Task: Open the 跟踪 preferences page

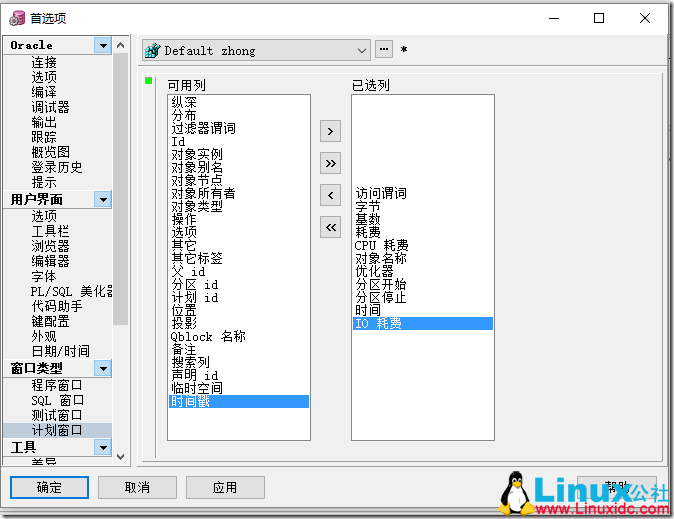Action: pos(44,137)
